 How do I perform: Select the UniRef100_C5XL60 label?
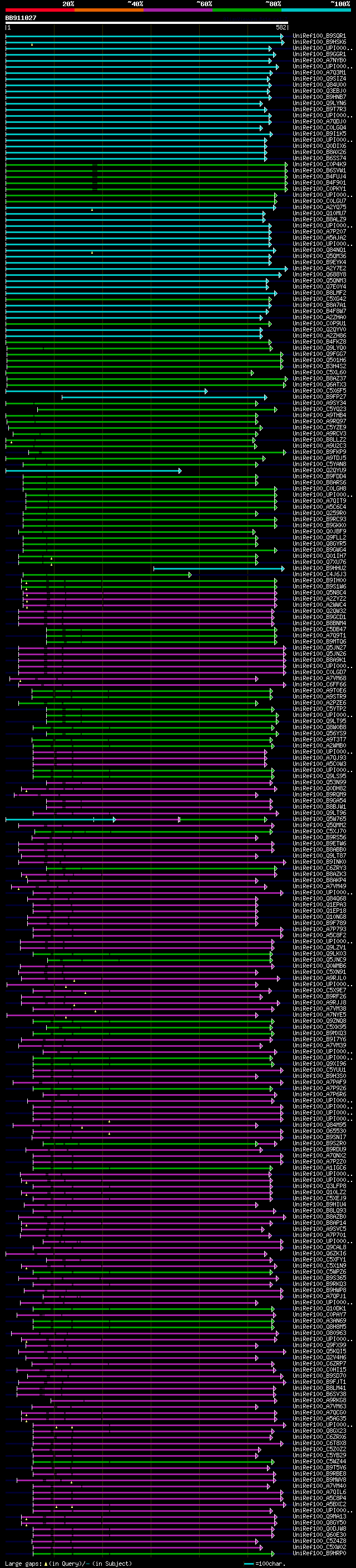(319, 373)
